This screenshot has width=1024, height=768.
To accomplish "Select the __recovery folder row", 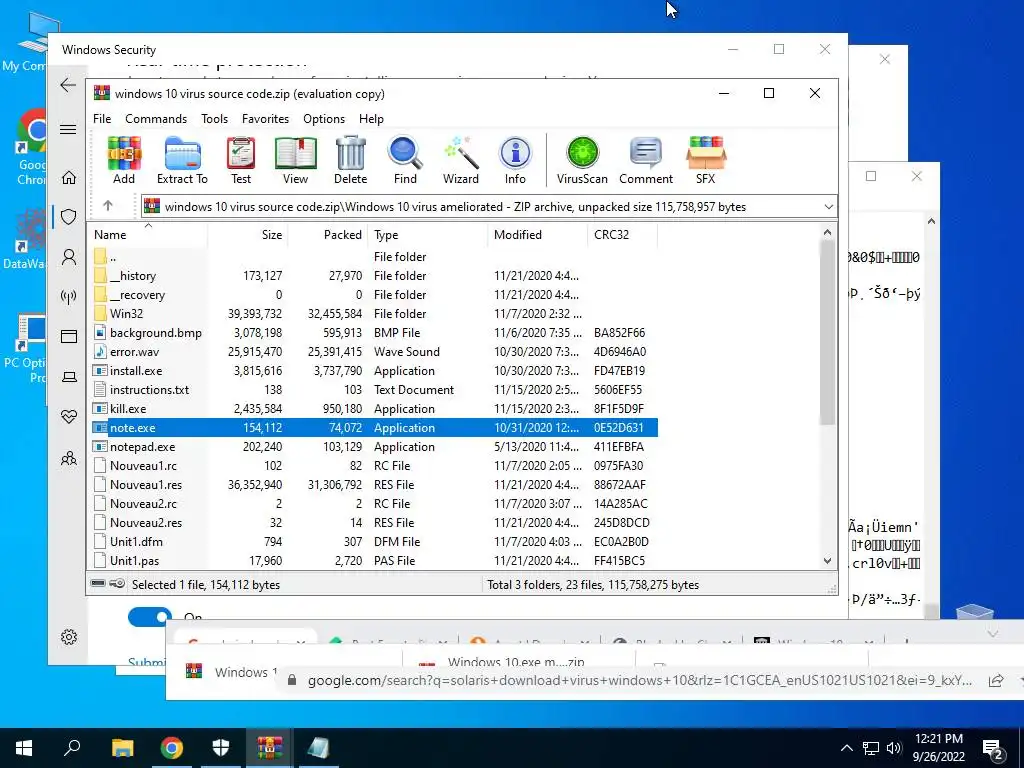I will pos(372,295).
